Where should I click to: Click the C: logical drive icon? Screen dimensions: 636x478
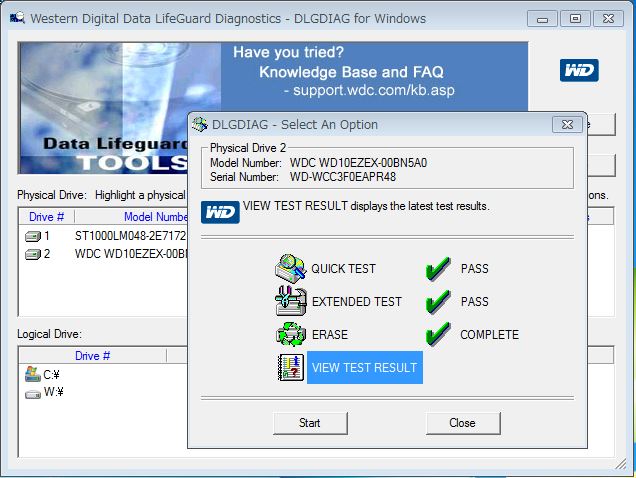[x=33, y=374]
